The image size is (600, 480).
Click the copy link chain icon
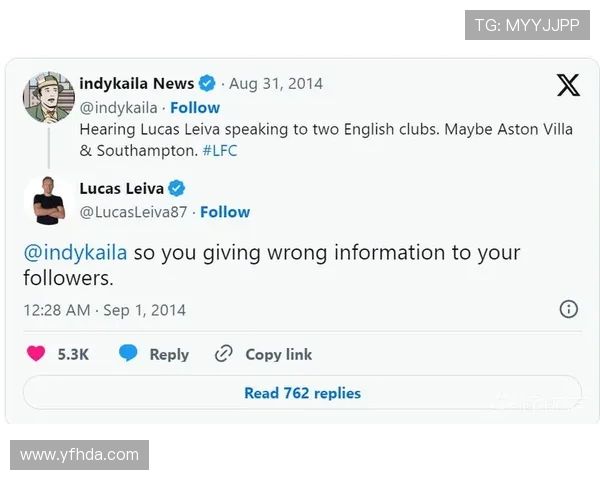223,354
